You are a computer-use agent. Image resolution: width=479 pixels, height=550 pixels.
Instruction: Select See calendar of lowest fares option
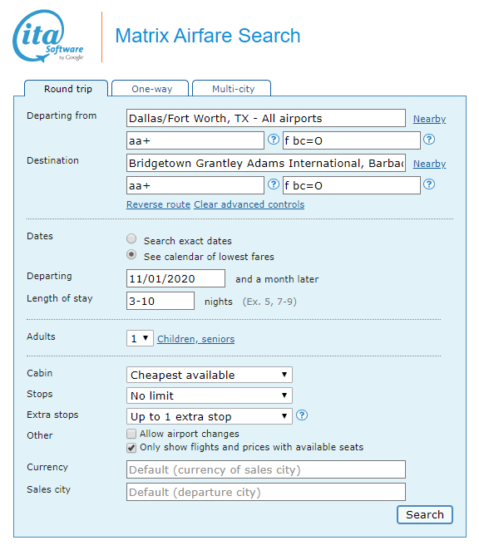click(x=131, y=254)
